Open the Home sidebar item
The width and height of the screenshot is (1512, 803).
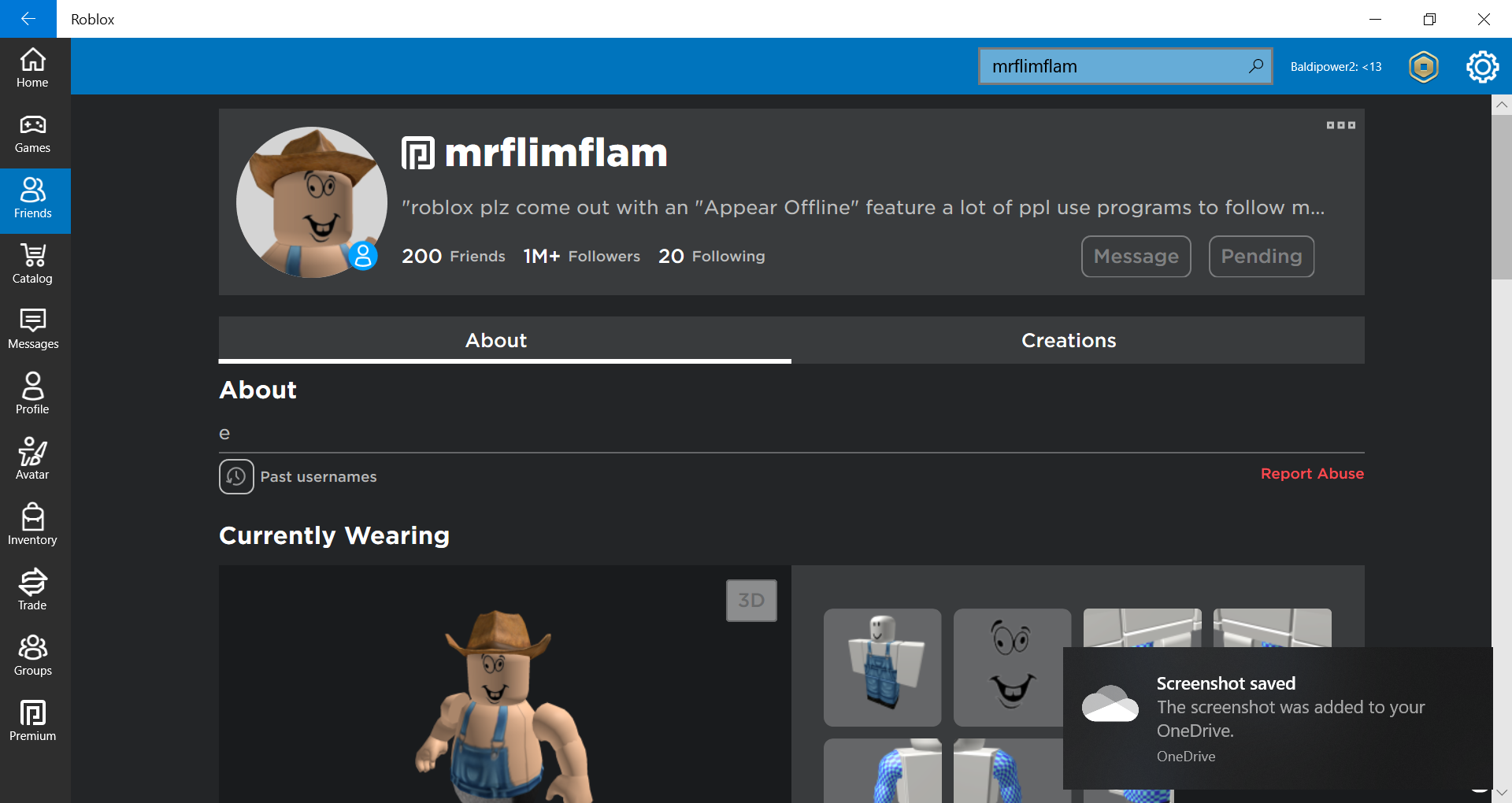(x=32, y=68)
